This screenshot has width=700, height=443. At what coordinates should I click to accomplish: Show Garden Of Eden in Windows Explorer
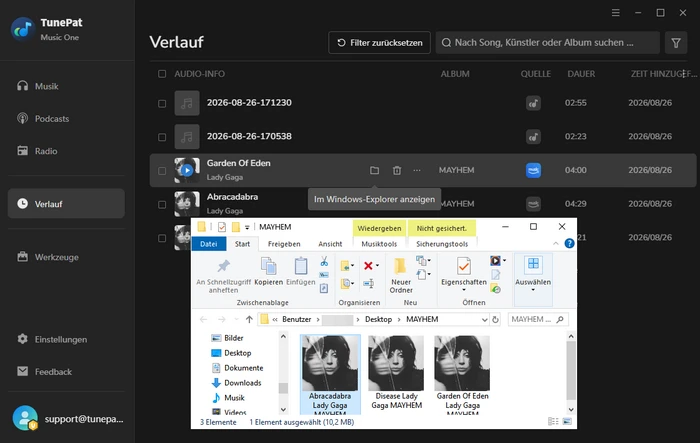pyautogui.click(x=375, y=170)
